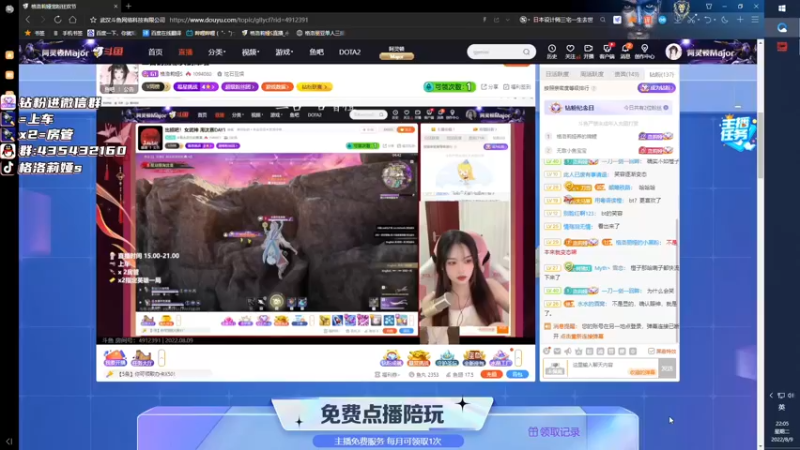Click the blue 背包 backpack button
The image size is (800, 450).
click(x=517, y=374)
